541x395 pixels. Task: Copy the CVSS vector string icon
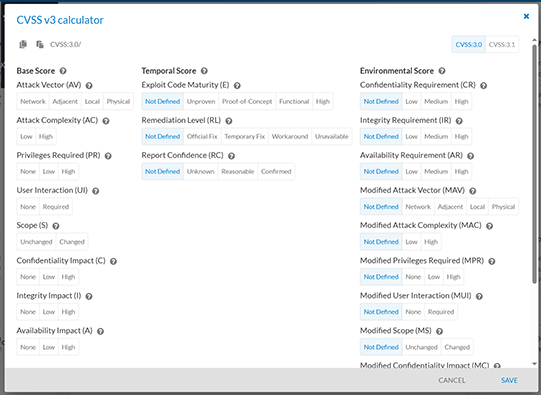click(23, 45)
